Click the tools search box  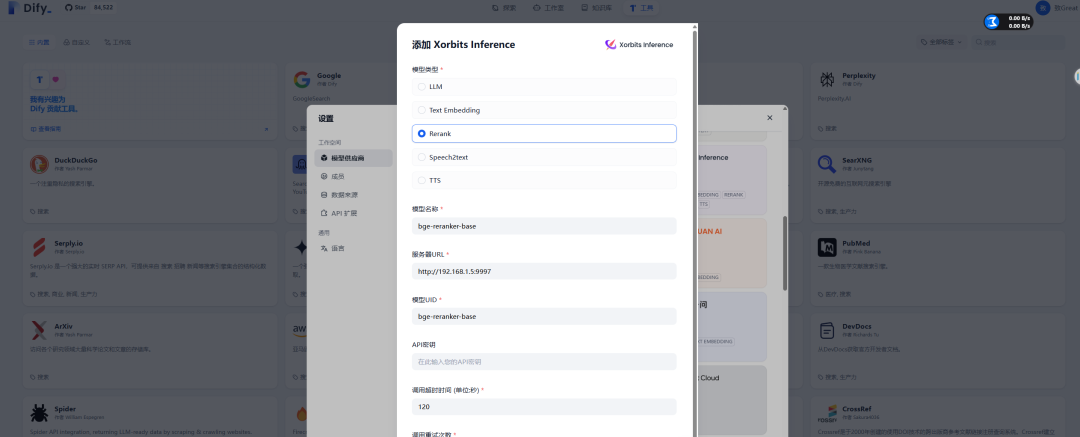(x=1018, y=42)
